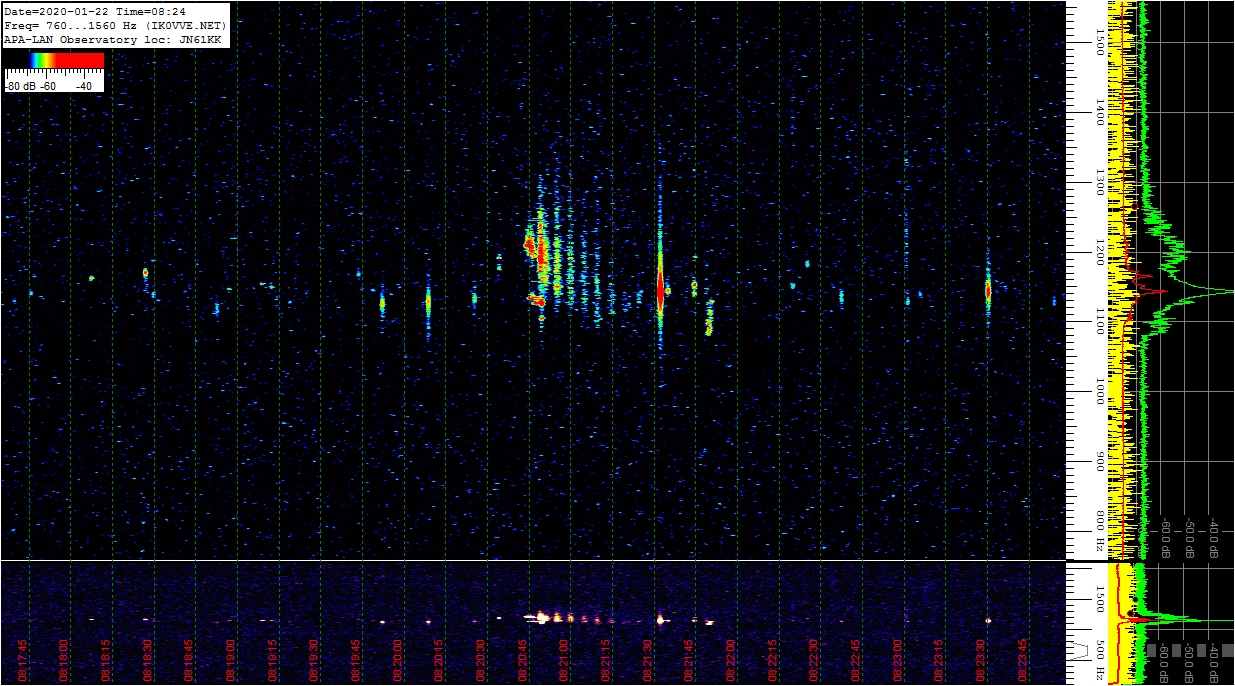Click the -40 label under color scale
The width and height of the screenshot is (1235, 686).
pyautogui.click(x=84, y=86)
